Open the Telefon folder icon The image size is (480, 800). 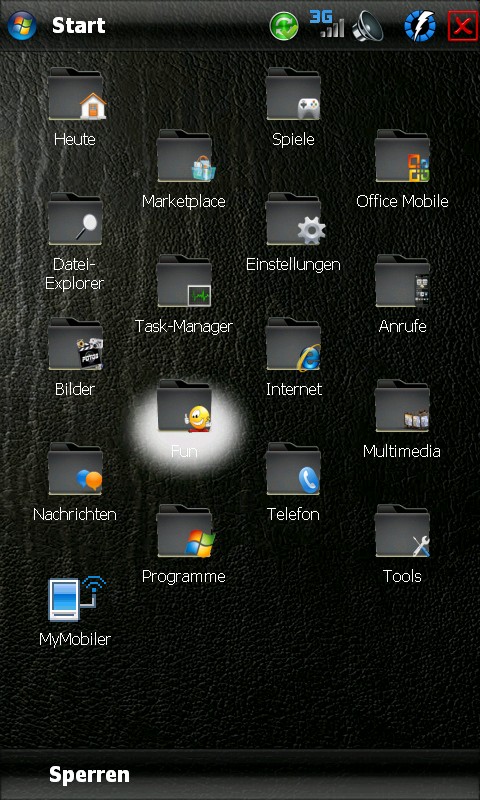point(294,469)
